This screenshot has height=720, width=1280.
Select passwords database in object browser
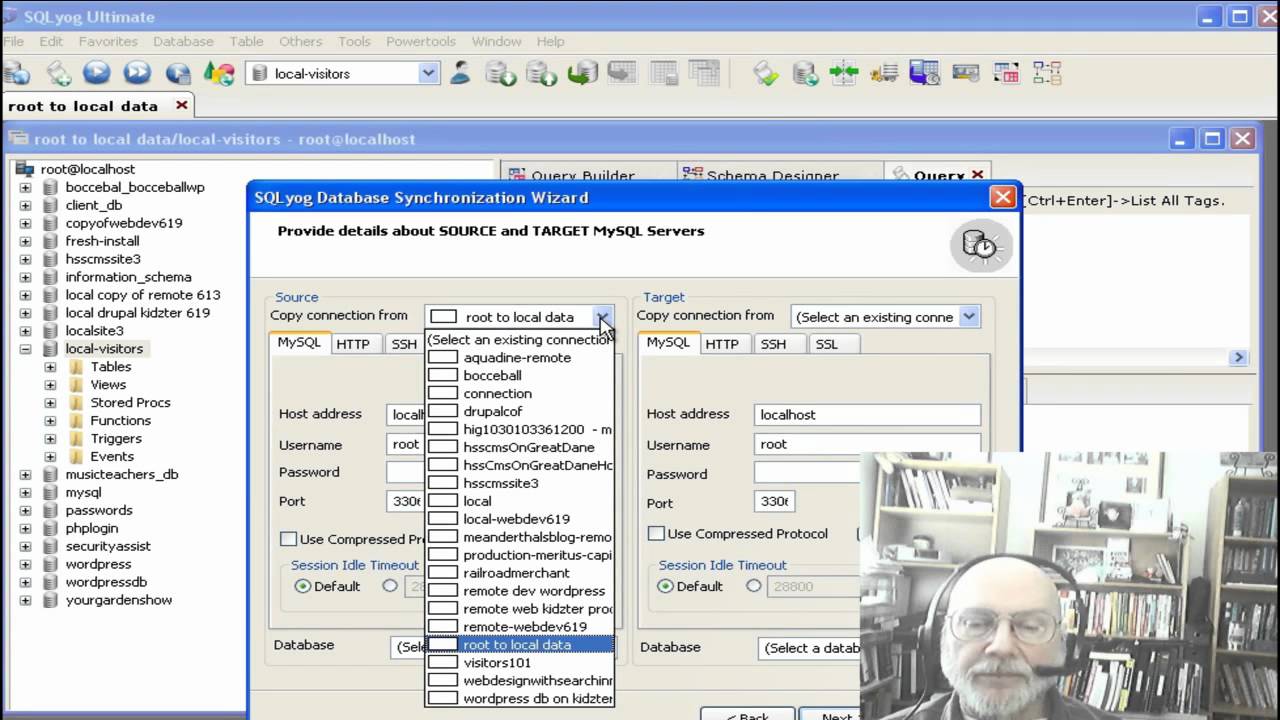tap(99, 510)
